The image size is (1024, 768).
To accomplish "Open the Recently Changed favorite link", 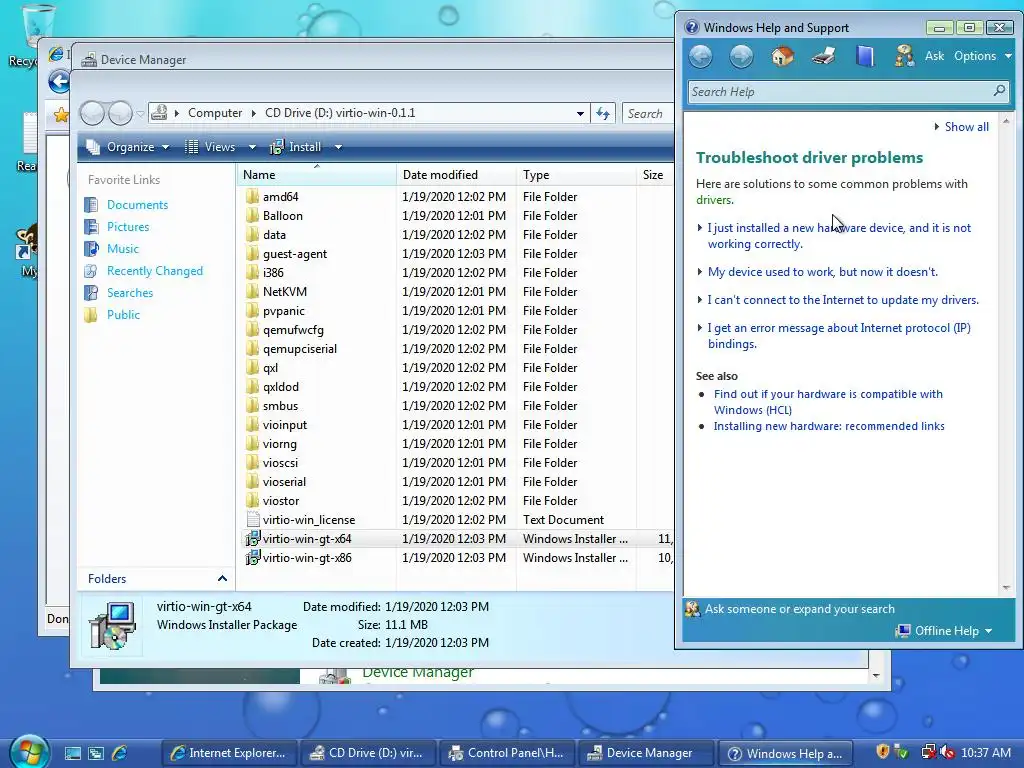I will [x=155, y=271].
